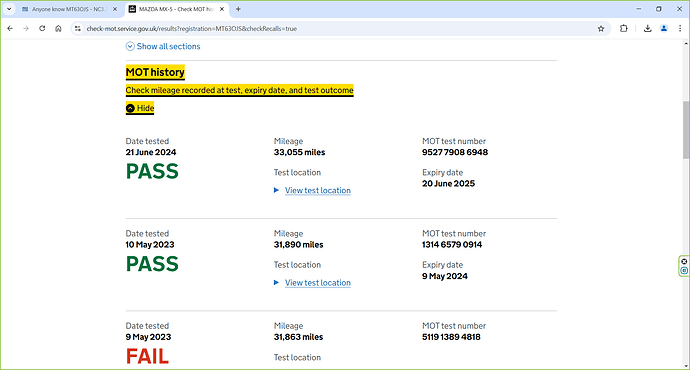Image resolution: width=690 pixels, height=370 pixels.
Task: Select the 31,863 miles mileage value
Action: [x=298, y=337]
